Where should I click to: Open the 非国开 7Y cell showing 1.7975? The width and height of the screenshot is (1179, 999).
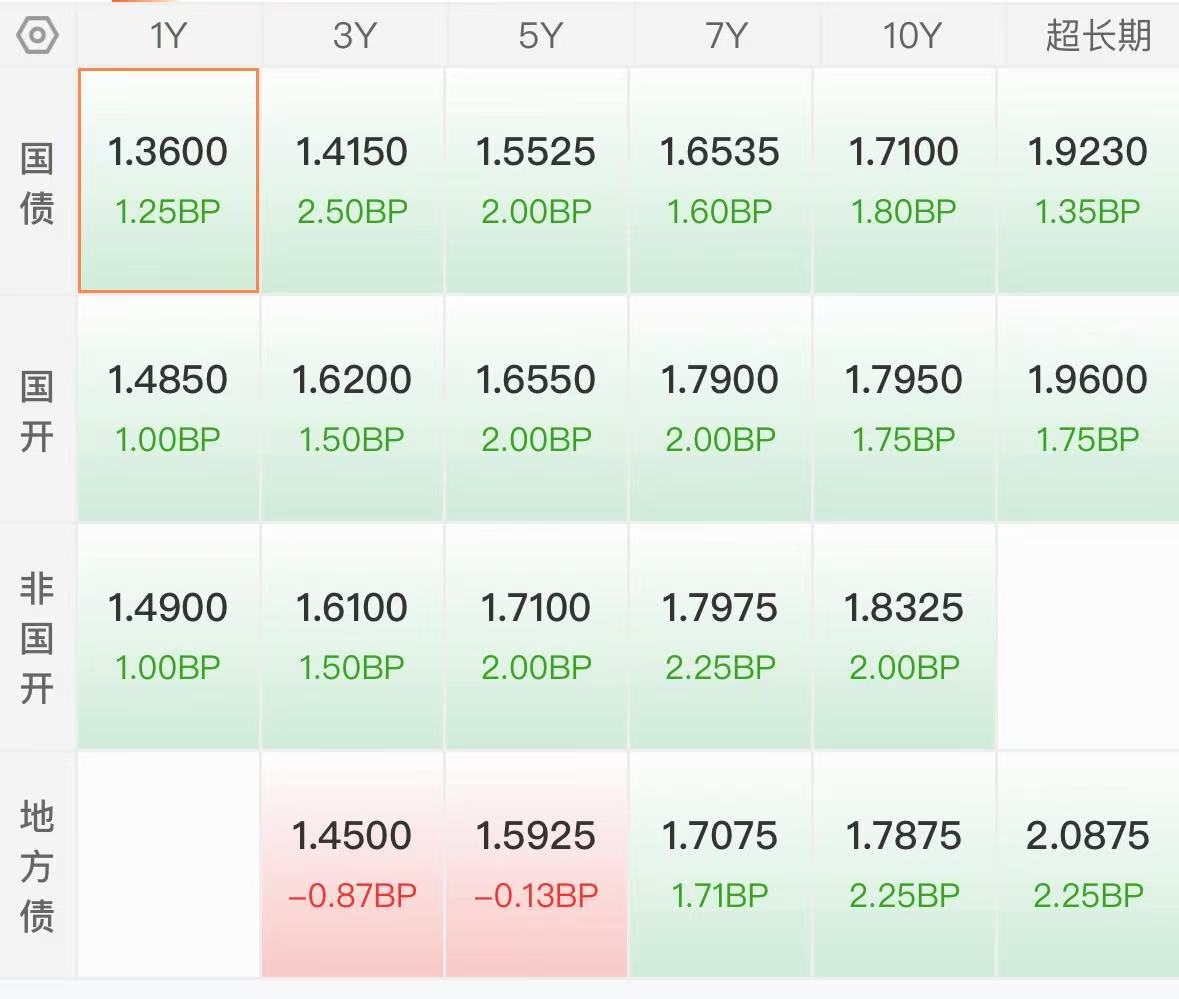coord(720,637)
